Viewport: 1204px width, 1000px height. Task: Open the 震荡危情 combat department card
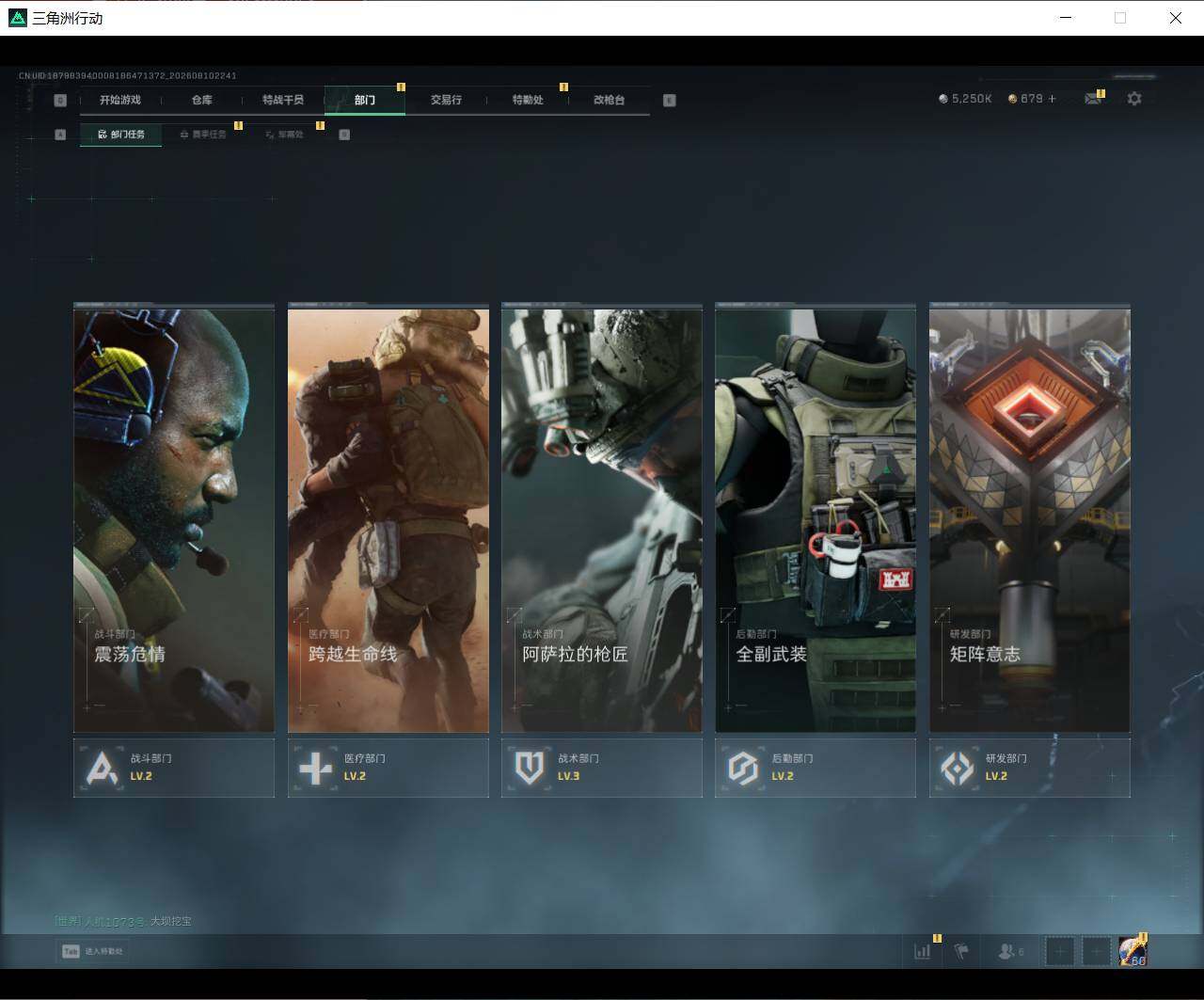click(174, 518)
